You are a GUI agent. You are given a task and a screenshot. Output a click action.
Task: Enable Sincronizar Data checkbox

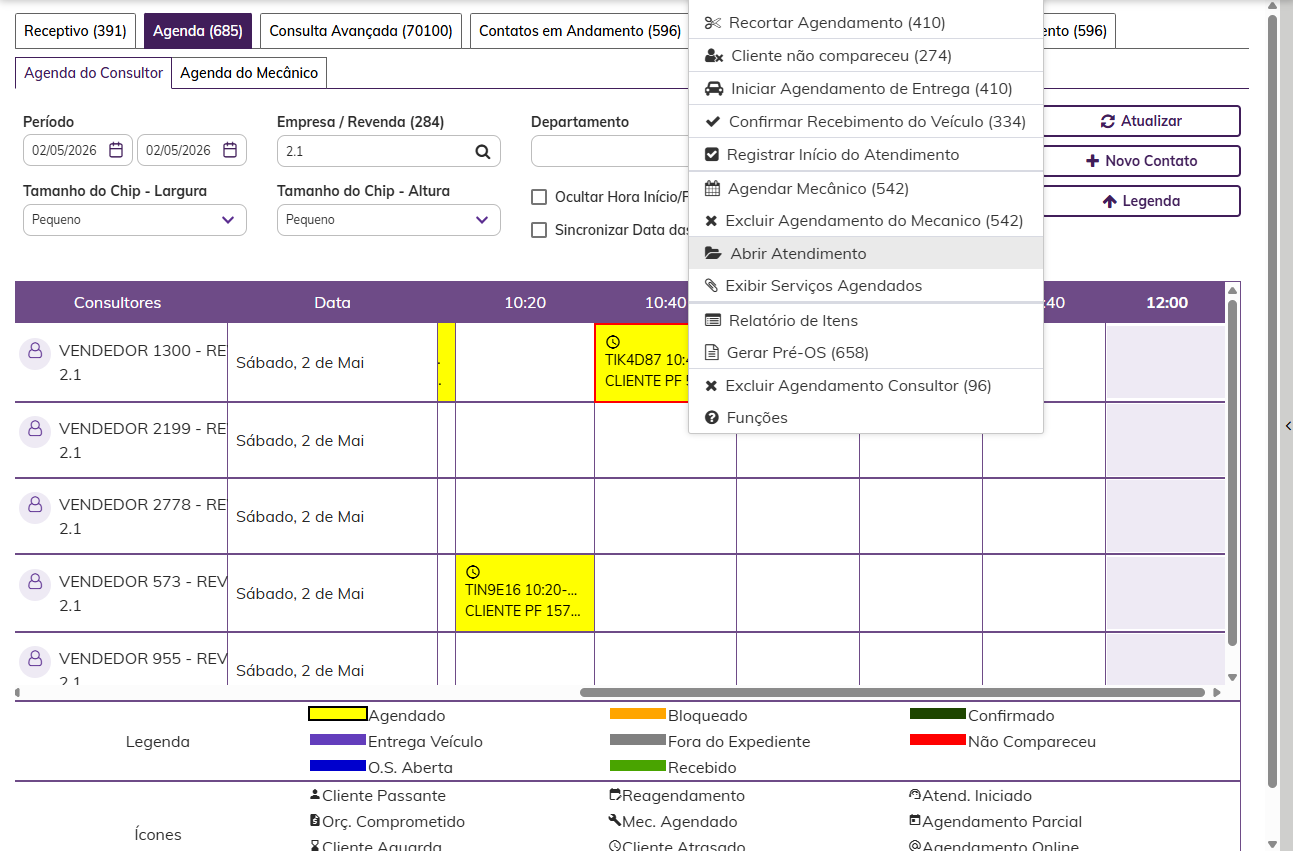coord(539,230)
